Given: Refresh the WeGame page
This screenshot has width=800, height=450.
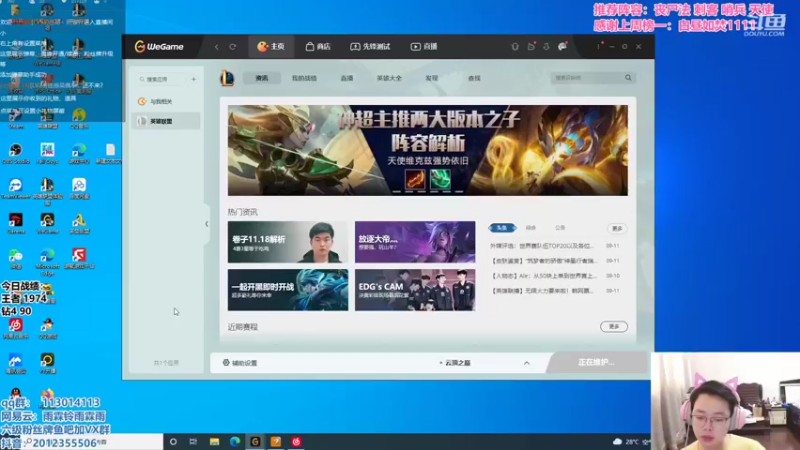Looking at the screenshot, I should point(233,46).
